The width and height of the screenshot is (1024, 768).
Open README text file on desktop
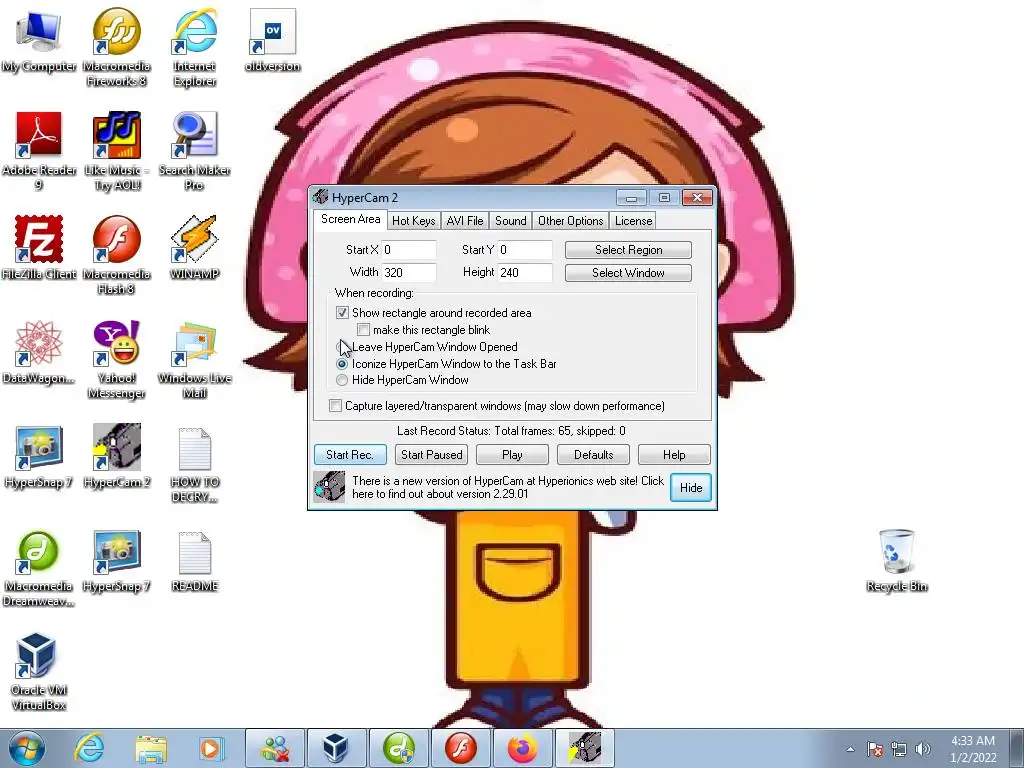click(x=195, y=560)
